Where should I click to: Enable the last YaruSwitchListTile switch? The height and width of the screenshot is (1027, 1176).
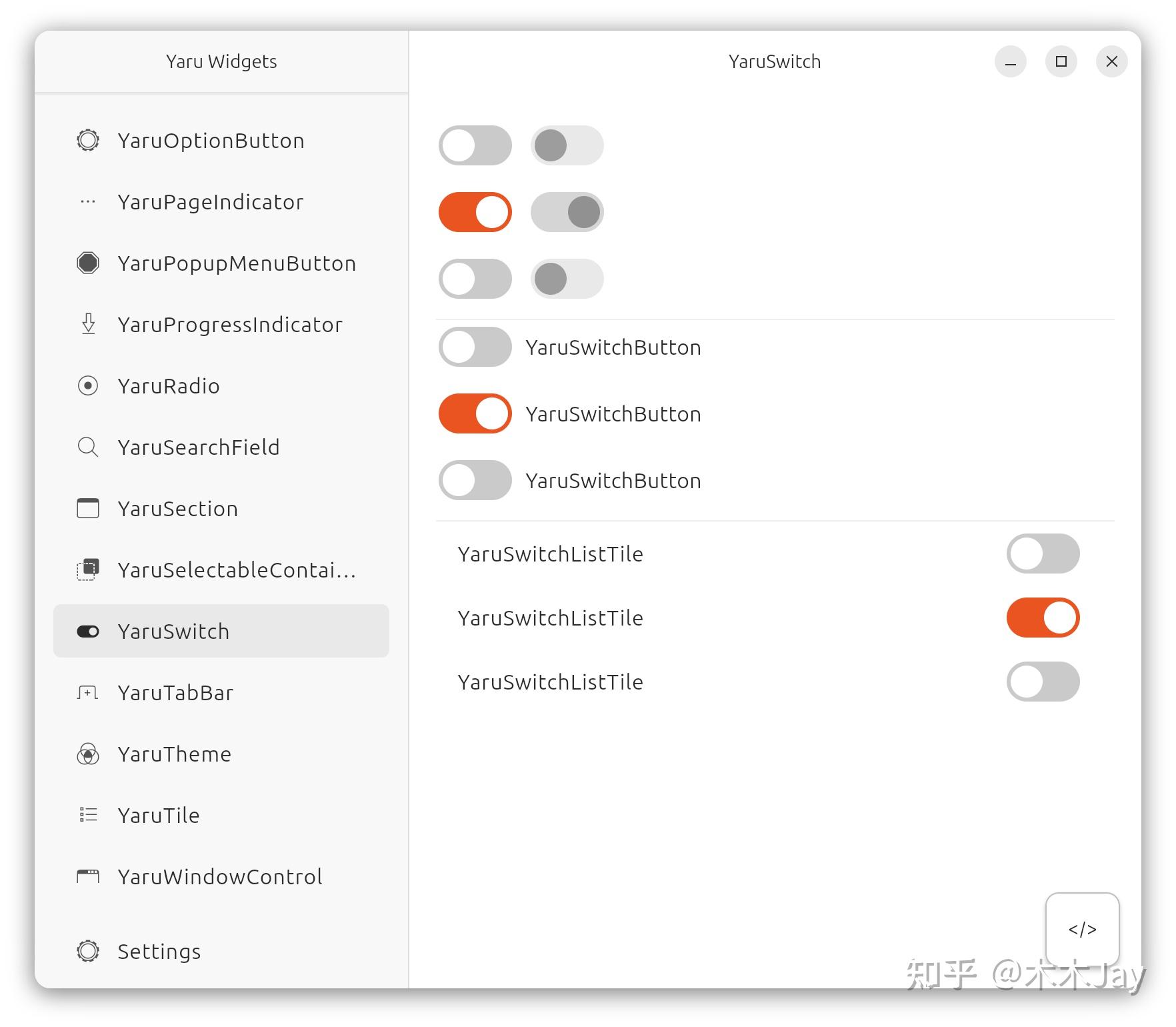[1043, 682]
